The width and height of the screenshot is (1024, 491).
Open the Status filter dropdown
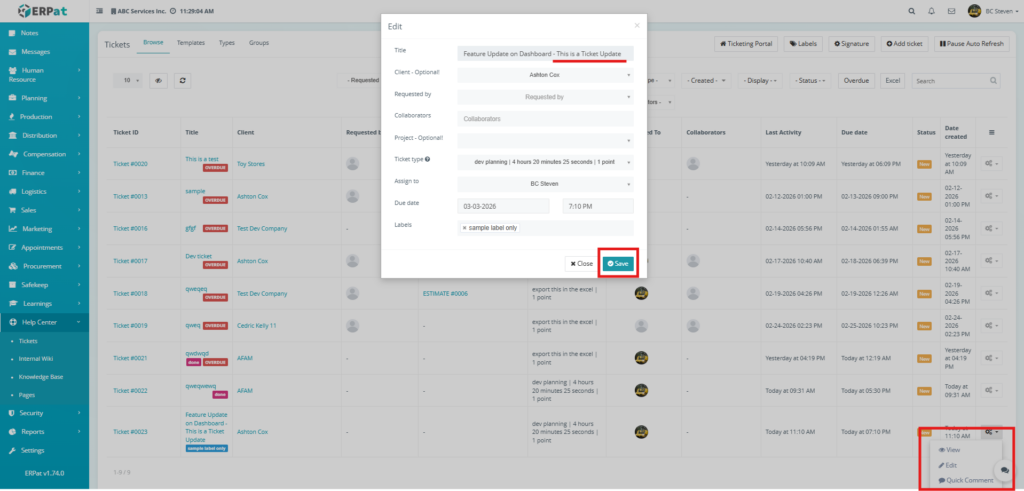tap(811, 80)
